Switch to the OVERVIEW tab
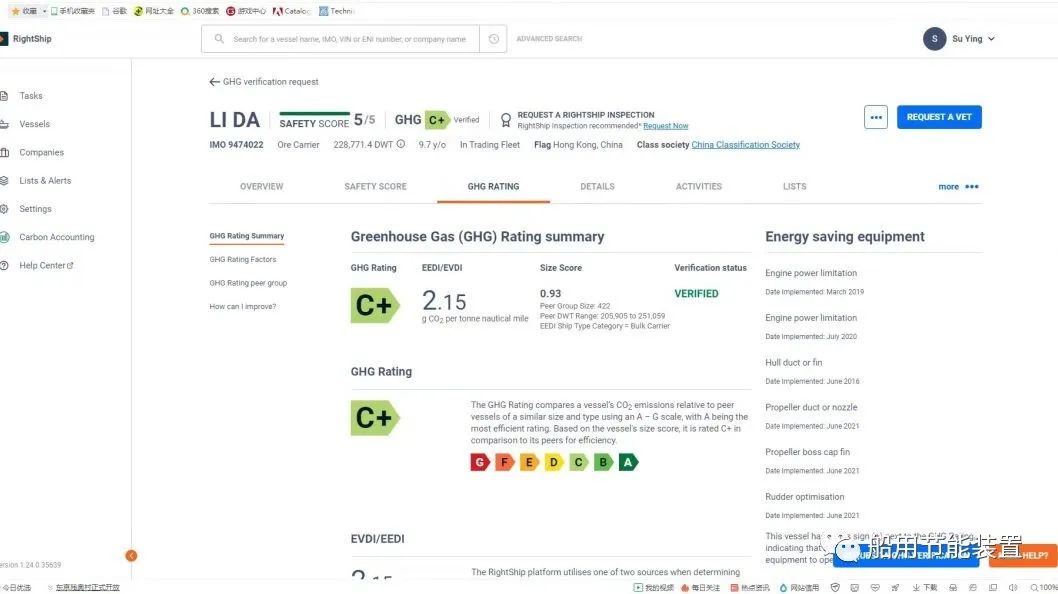This screenshot has width=1058, height=594. pos(262,187)
